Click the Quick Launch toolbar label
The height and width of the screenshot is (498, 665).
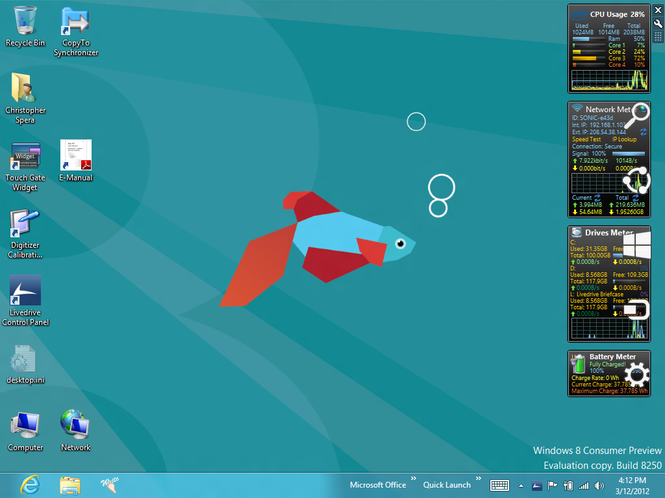click(x=447, y=485)
